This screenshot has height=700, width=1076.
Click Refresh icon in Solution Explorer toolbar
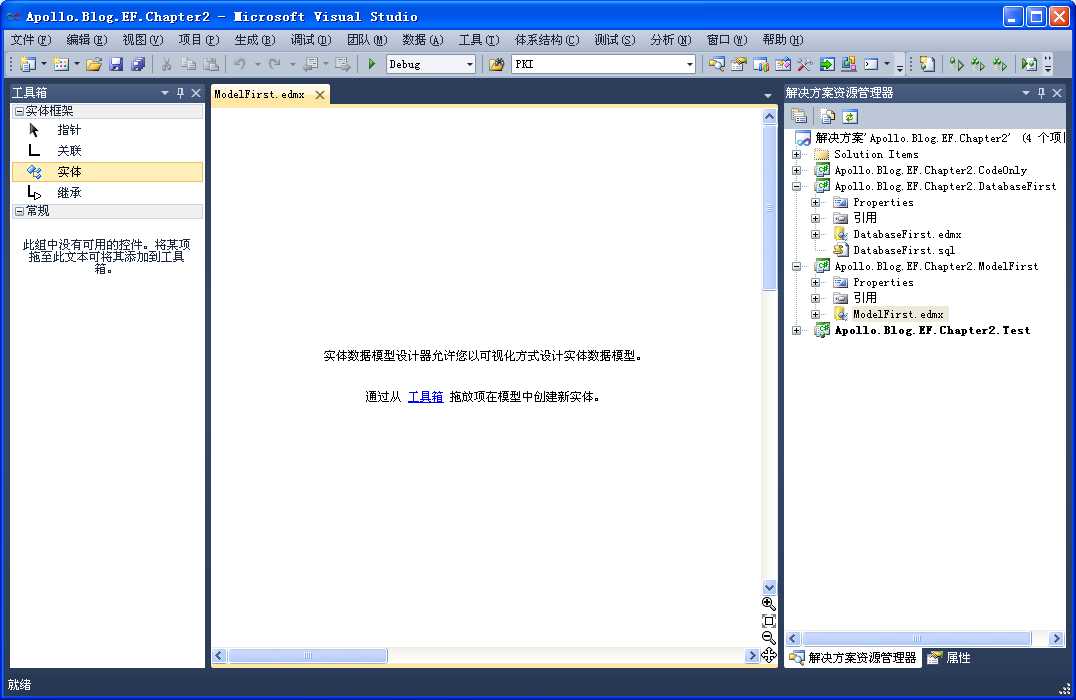(x=850, y=116)
